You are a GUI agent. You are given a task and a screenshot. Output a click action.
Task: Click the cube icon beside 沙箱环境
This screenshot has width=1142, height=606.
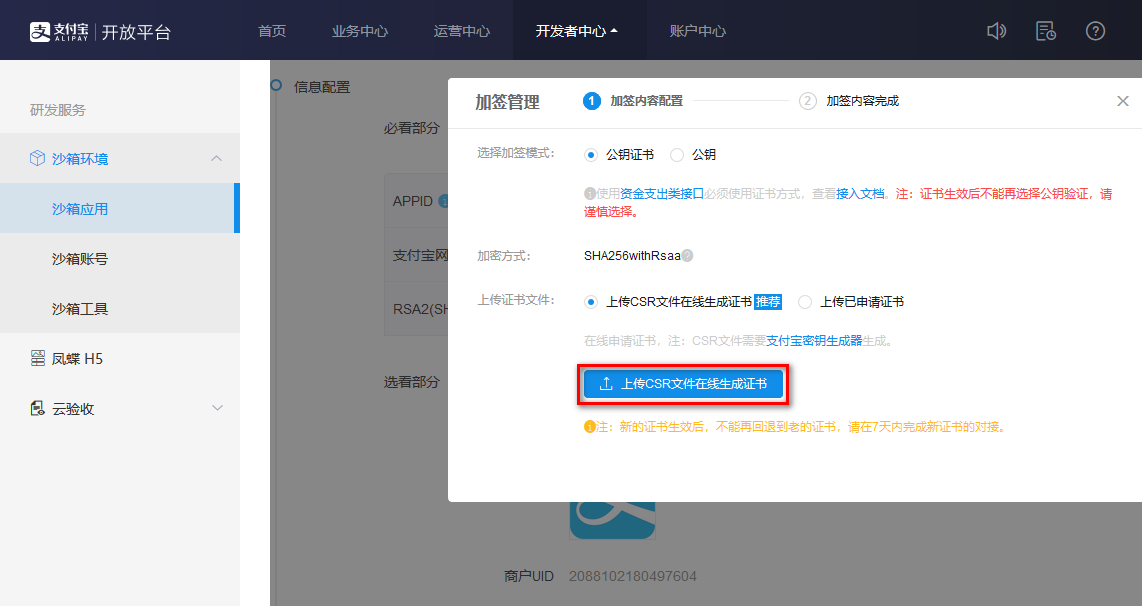(37, 158)
